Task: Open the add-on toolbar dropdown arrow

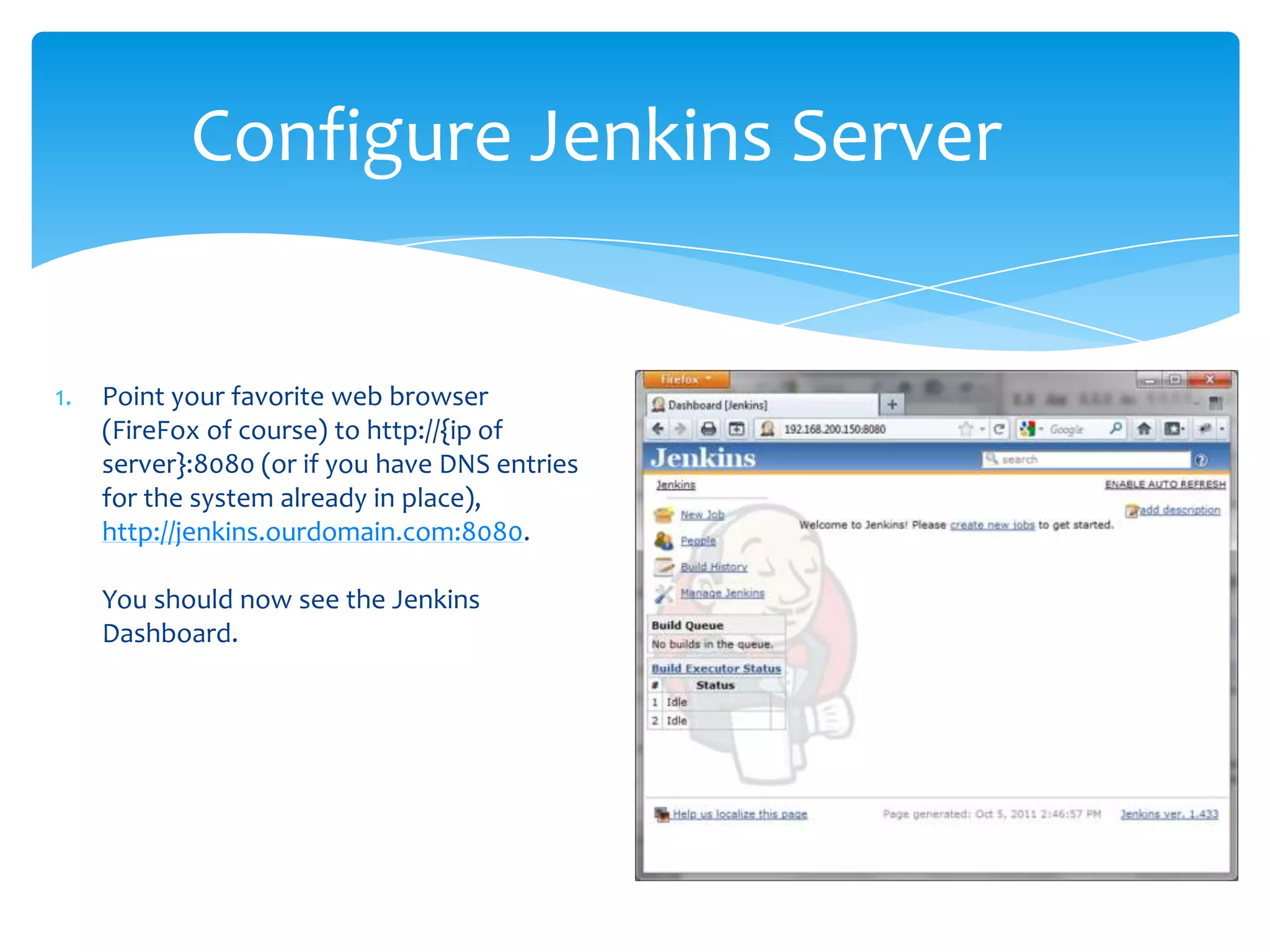Action: click(x=1222, y=429)
